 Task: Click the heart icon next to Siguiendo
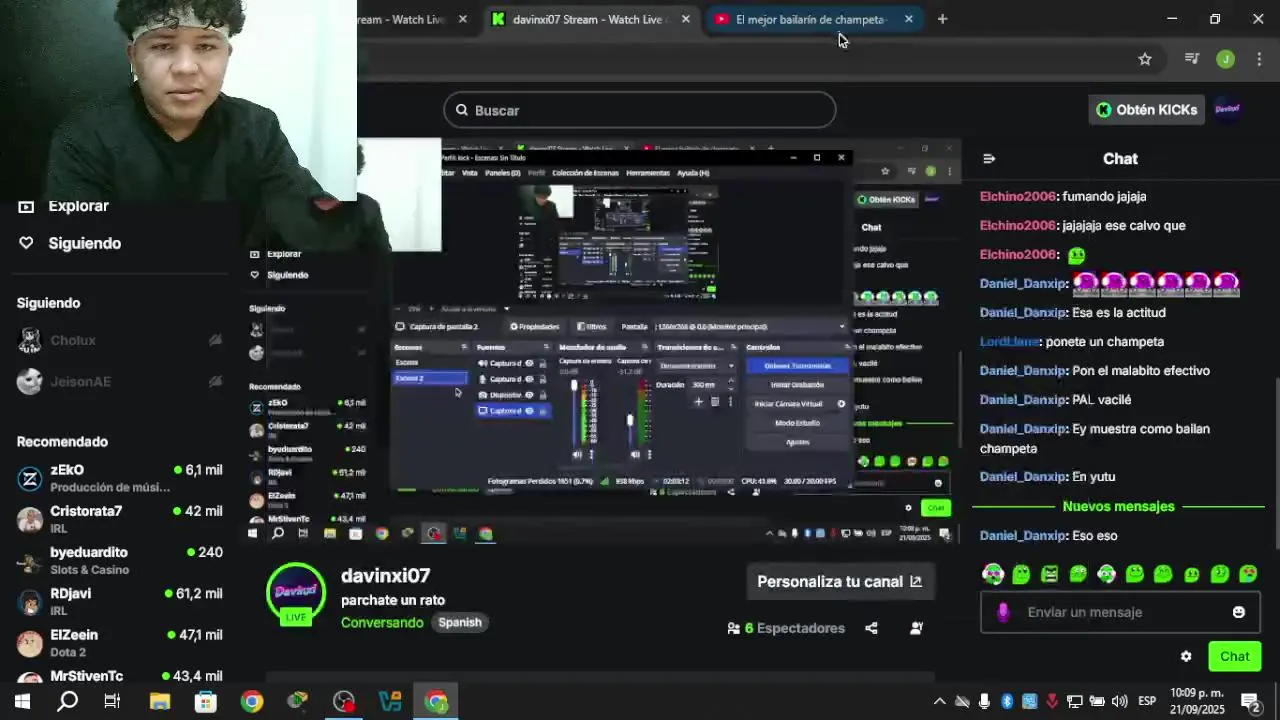(26, 243)
